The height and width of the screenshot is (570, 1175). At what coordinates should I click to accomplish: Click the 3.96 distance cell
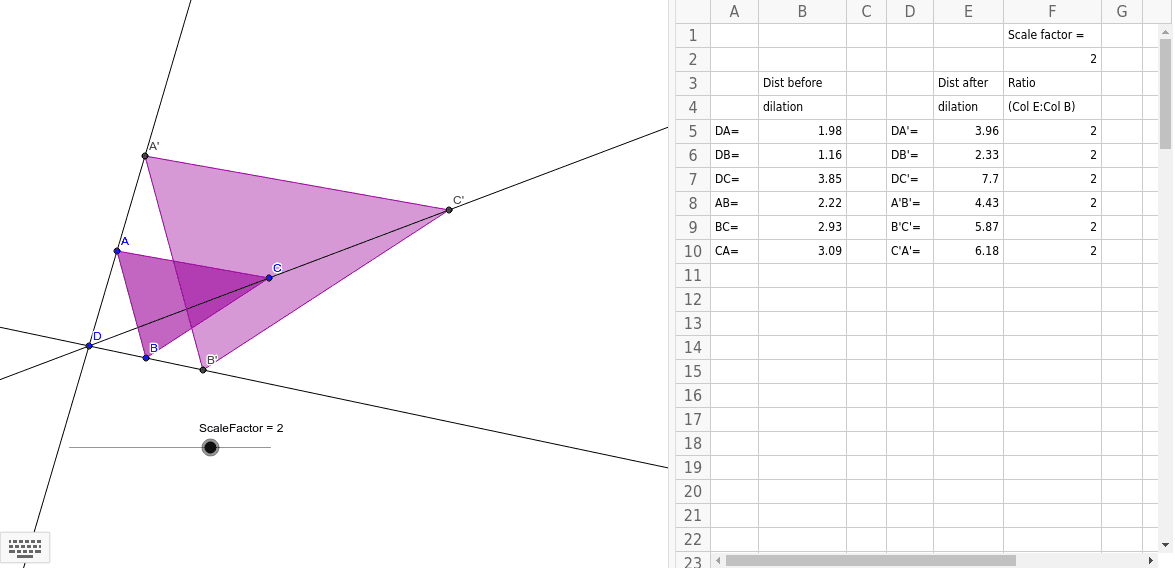click(968, 131)
